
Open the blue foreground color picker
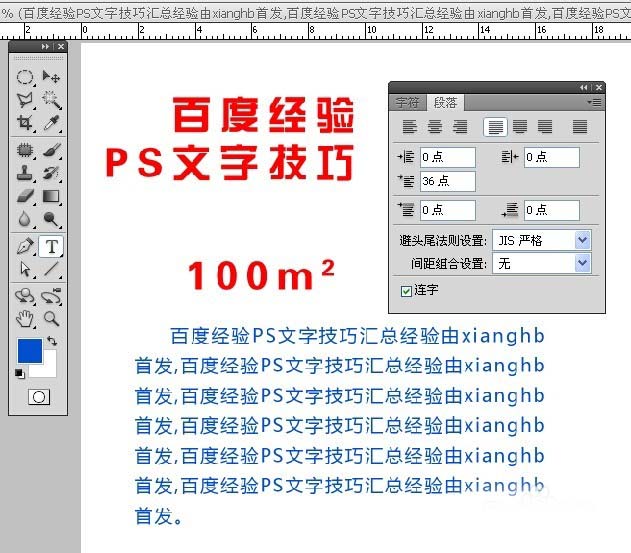tap(30, 351)
